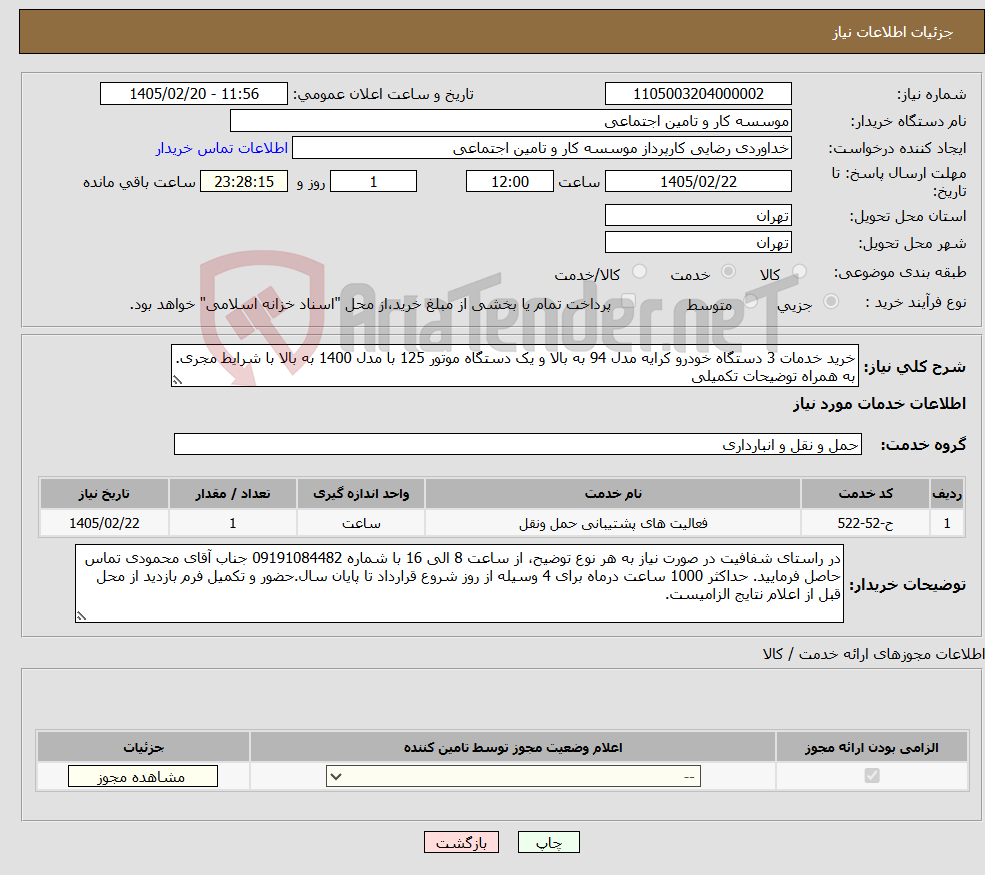Click the deadline hour field 12:00
985x875 pixels.
509,182
